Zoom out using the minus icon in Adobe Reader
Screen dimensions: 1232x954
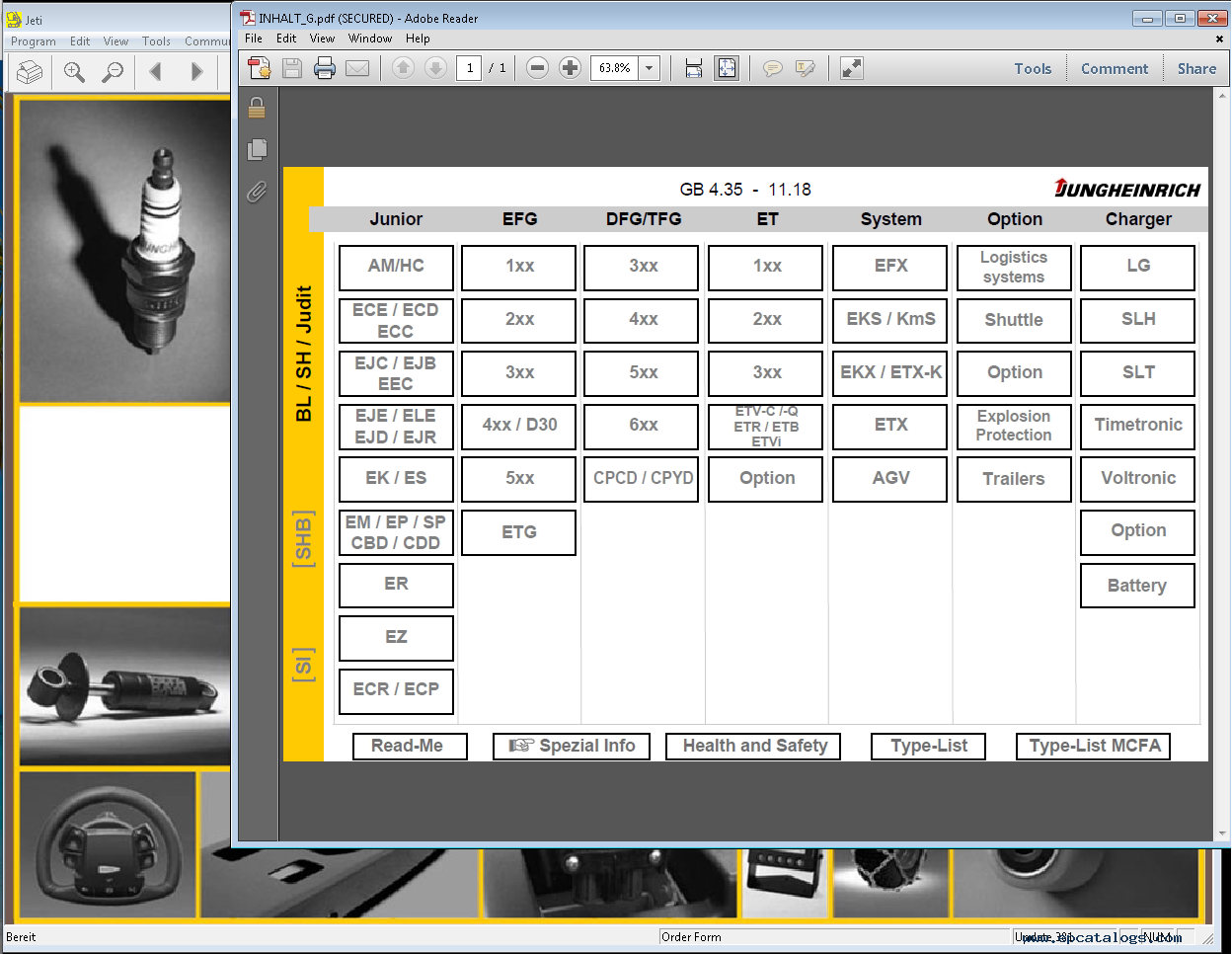point(537,68)
